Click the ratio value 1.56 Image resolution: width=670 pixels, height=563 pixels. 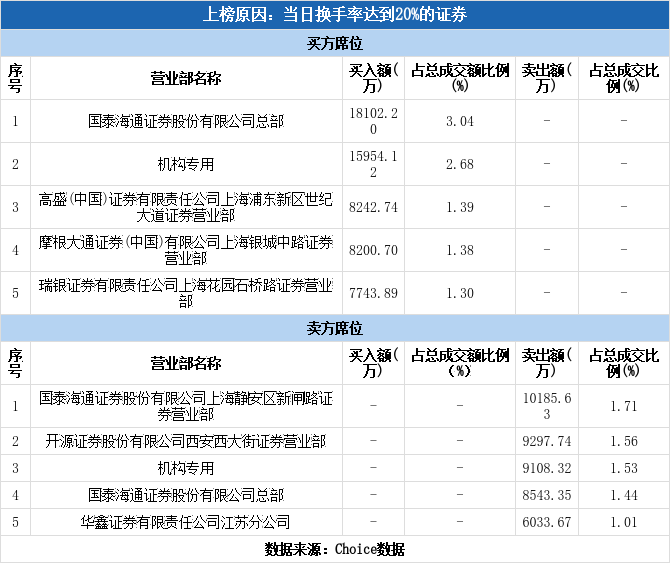tap(624, 441)
